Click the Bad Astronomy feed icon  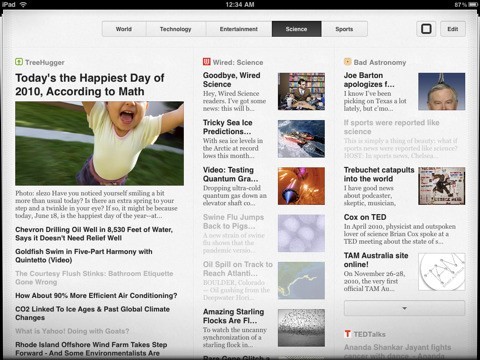tap(348, 62)
